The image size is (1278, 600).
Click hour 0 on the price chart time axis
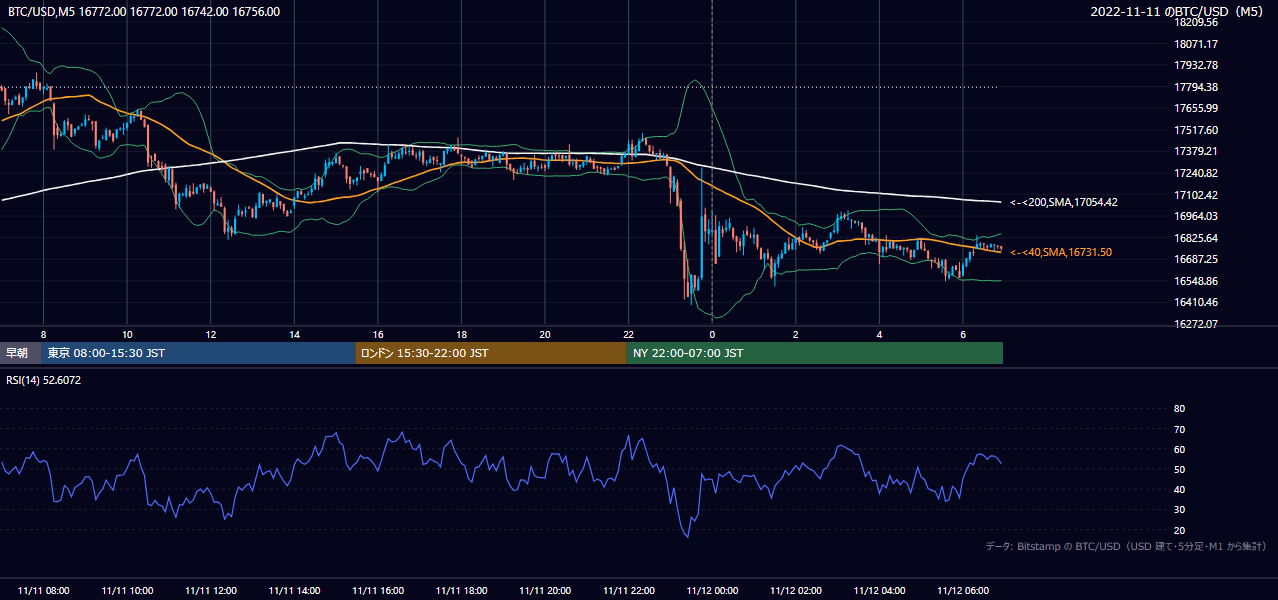(712, 334)
